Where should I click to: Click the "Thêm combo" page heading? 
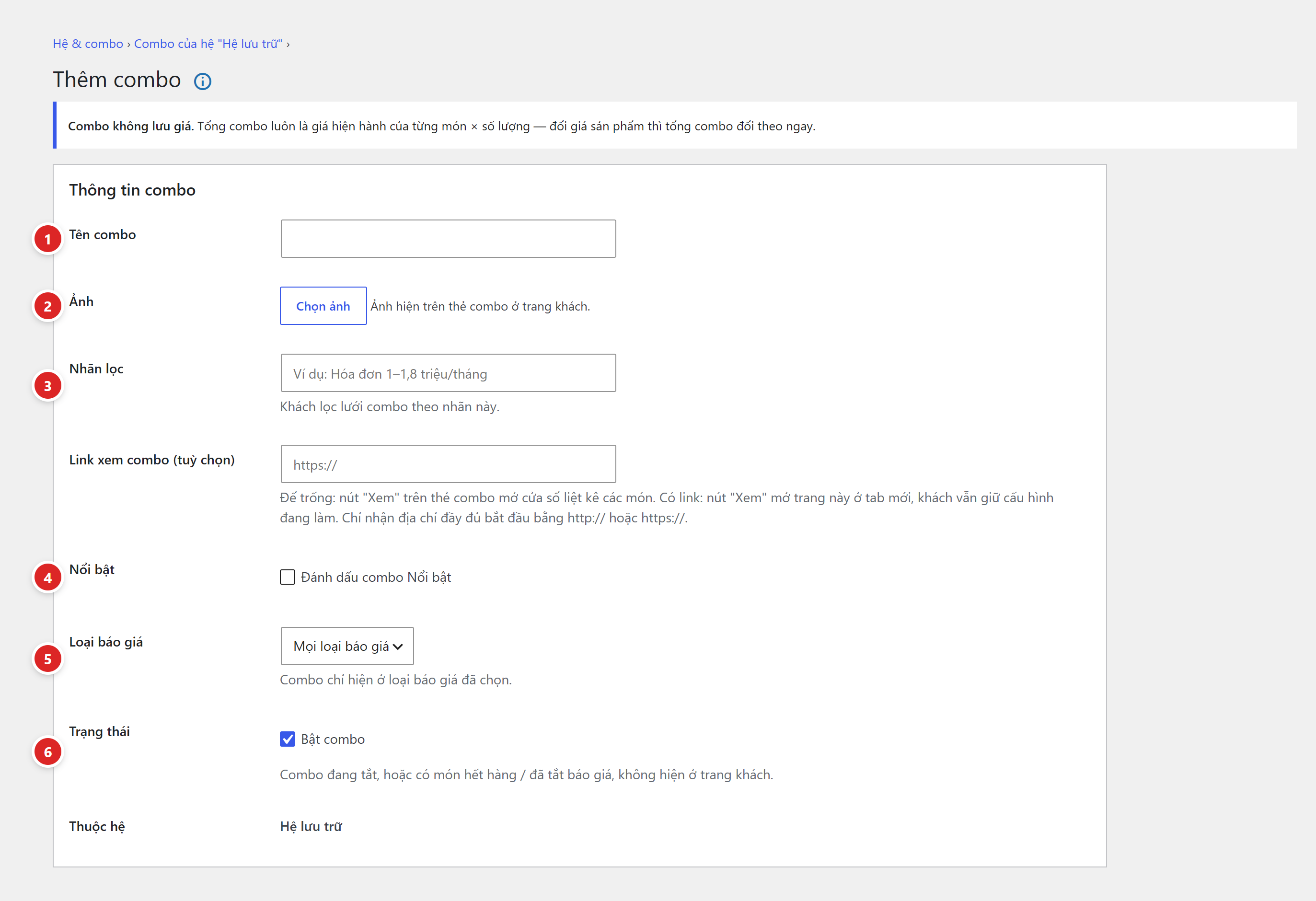tap(117, 80)
